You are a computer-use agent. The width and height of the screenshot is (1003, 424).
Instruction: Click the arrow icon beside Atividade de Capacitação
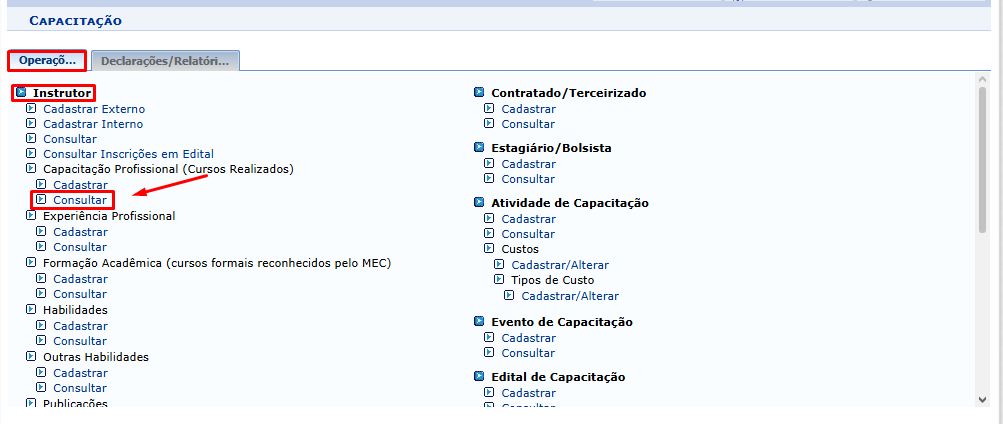[x=479, y=203]
